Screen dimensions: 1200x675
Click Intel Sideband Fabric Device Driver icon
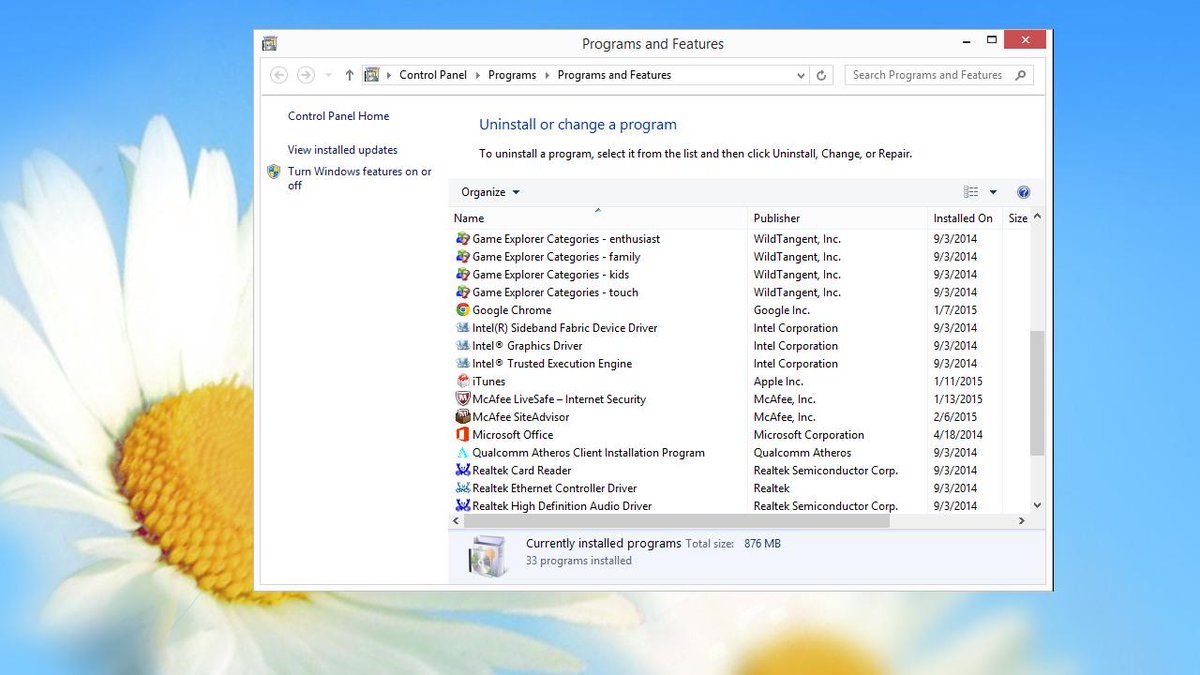pyautogui.click(x=463, y=328)
